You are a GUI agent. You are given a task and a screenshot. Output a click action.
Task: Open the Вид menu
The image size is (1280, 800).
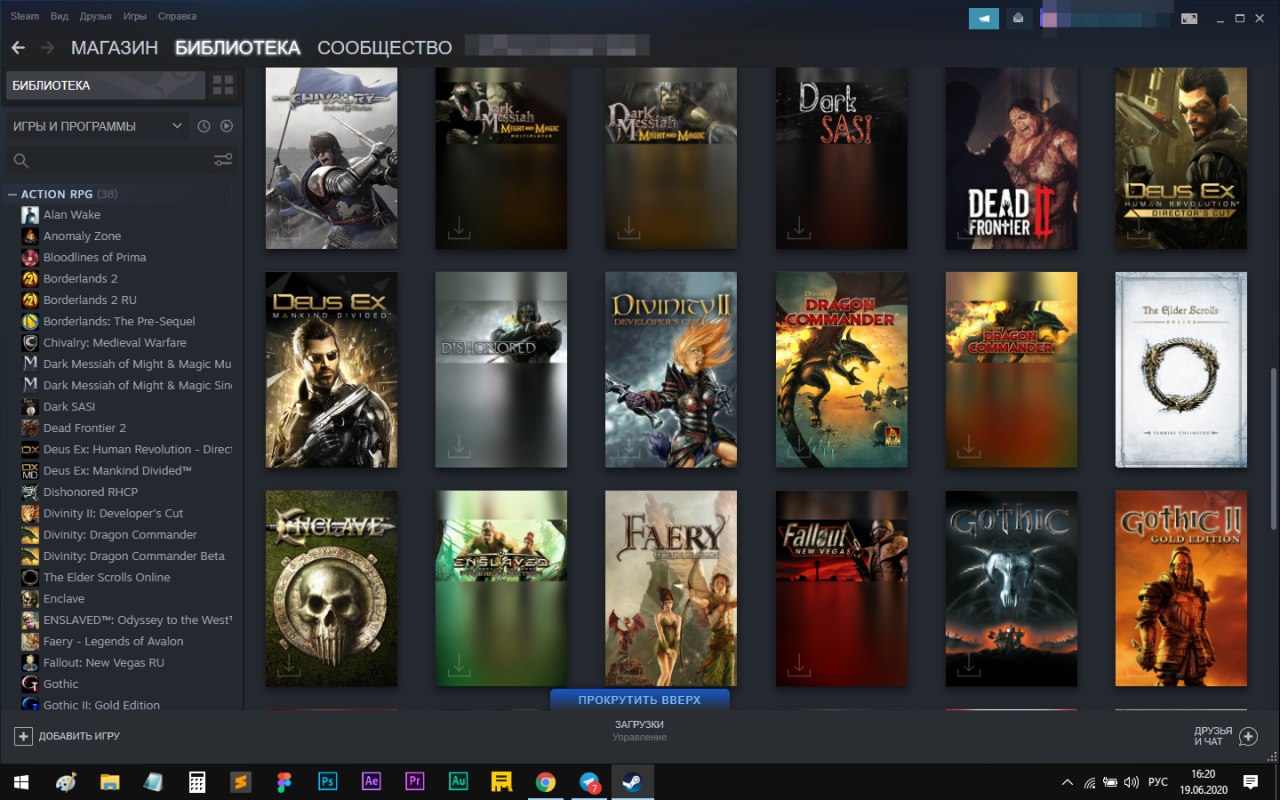[59, 16]
